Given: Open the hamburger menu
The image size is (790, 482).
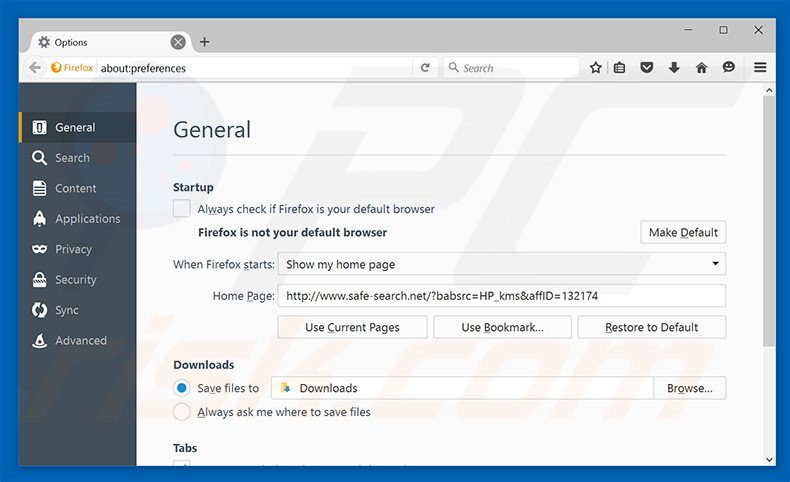Looking at the screenshot, I should [x=760, y=67].
